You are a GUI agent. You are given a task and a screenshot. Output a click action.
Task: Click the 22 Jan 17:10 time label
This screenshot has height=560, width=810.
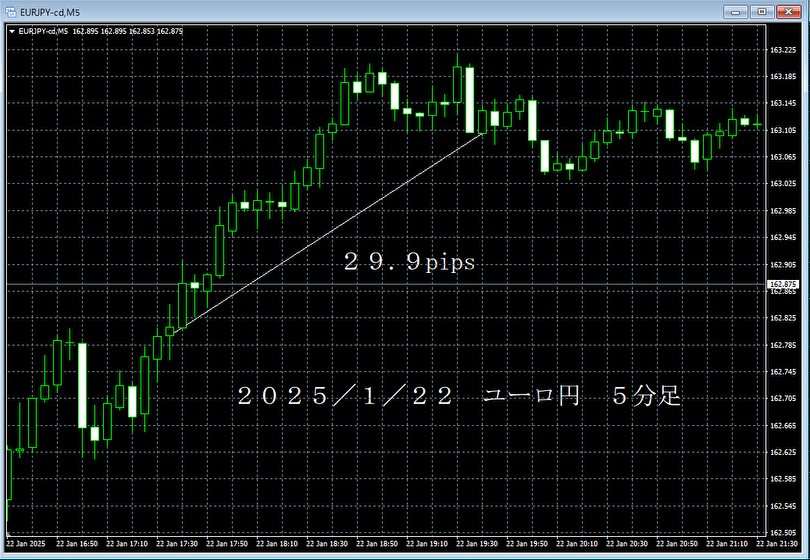tap(127, 544)
